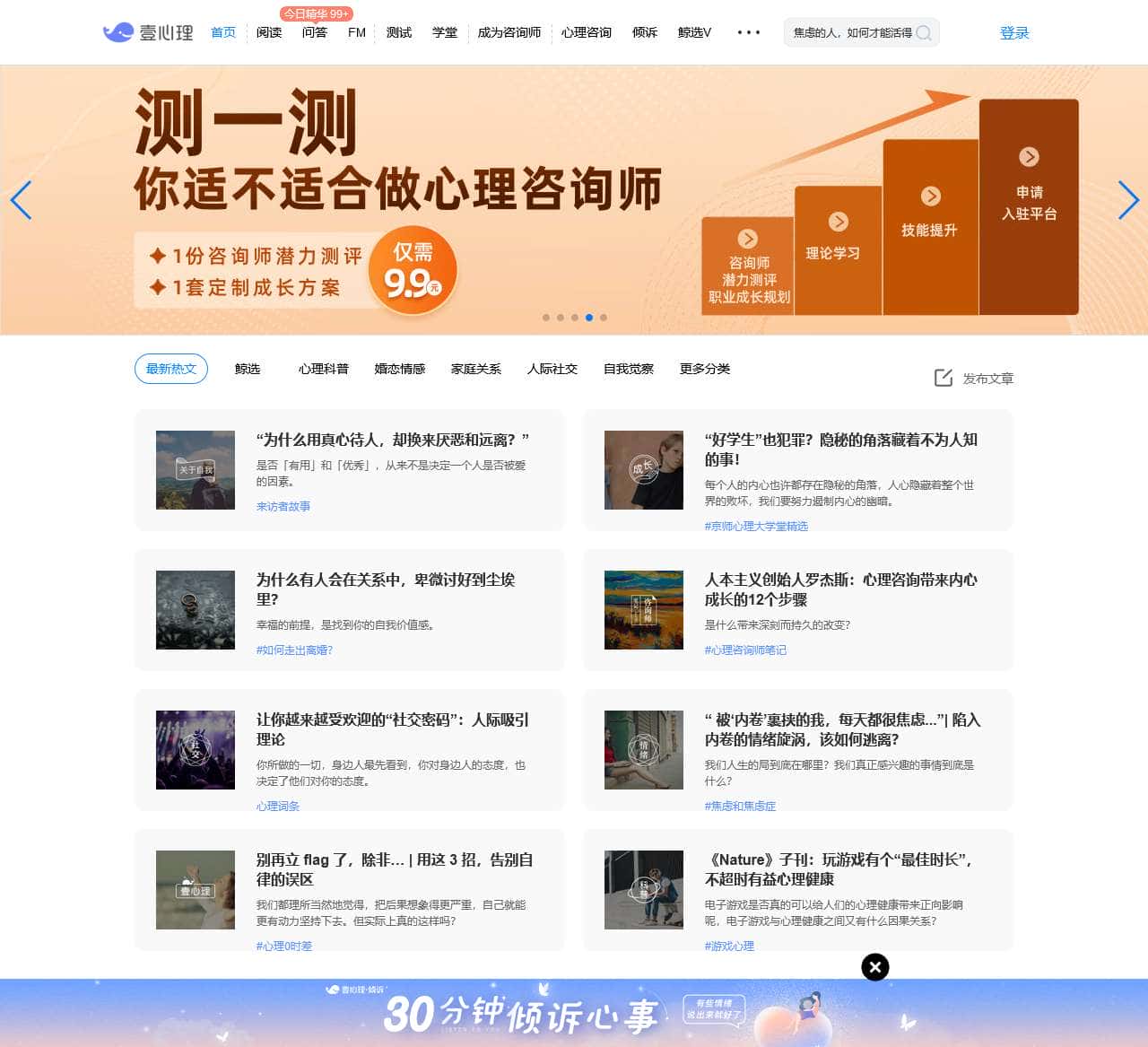Click arrow icon on 申请入驻平台 bar
This screenshot has height=1047, width=1148.
(x=1029, y=157)
